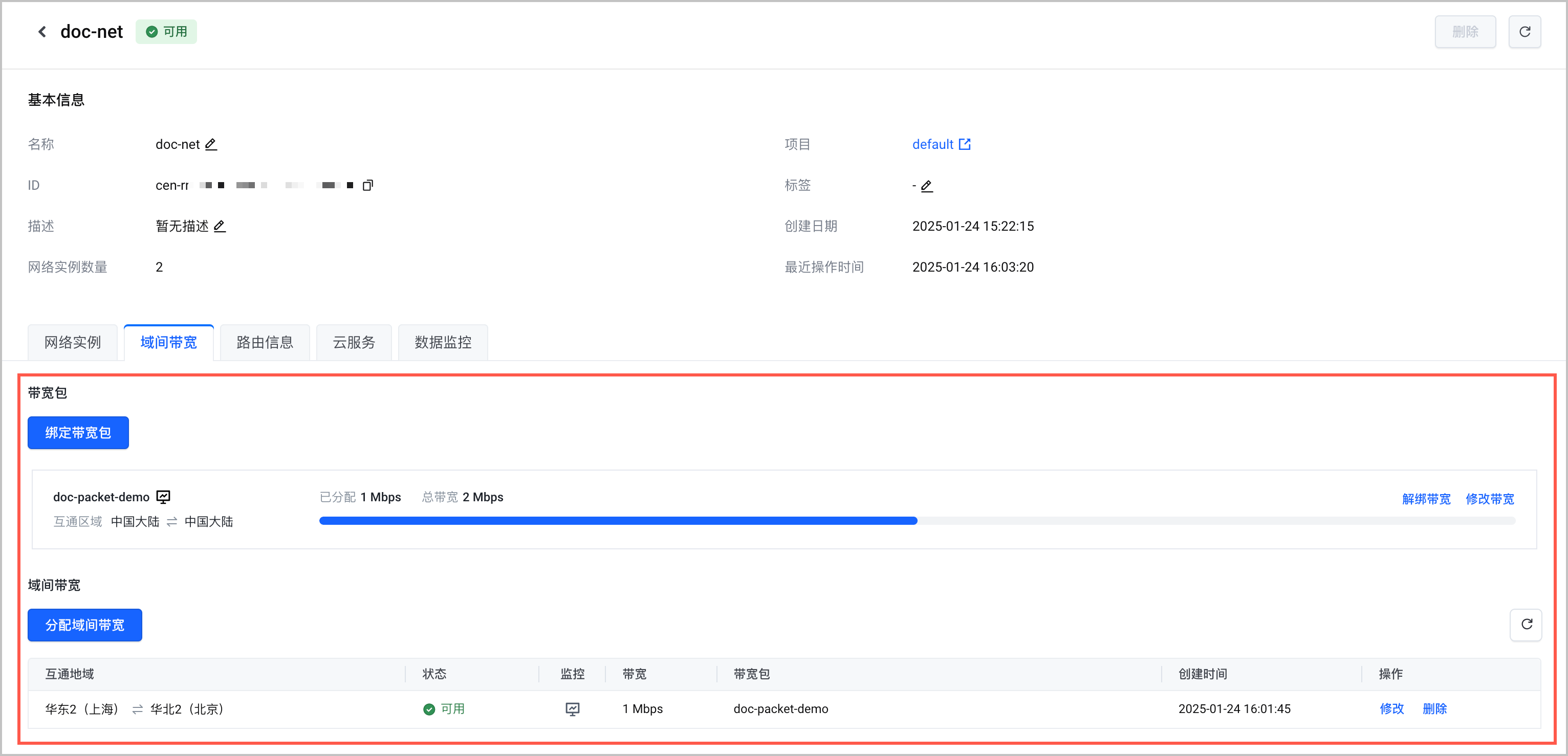Click the last operation time 2025-01-24 16:03:20
This screenshot has height=756, width=1568.
973,267
